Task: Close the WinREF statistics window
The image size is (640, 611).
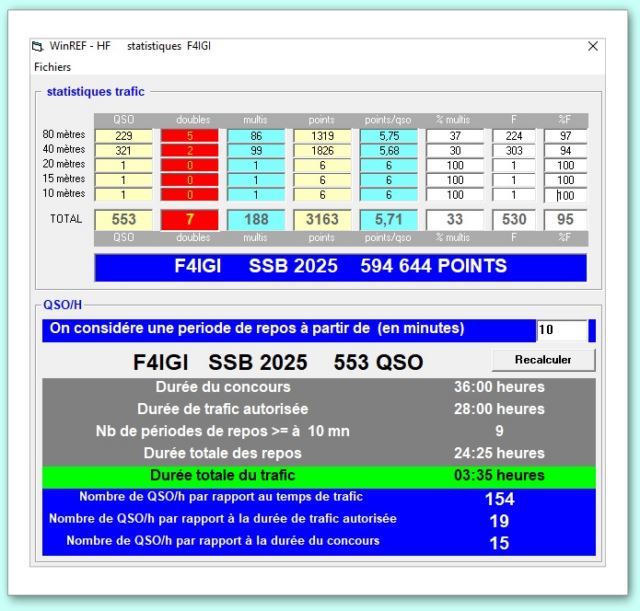Action: [x=592, y=46]
